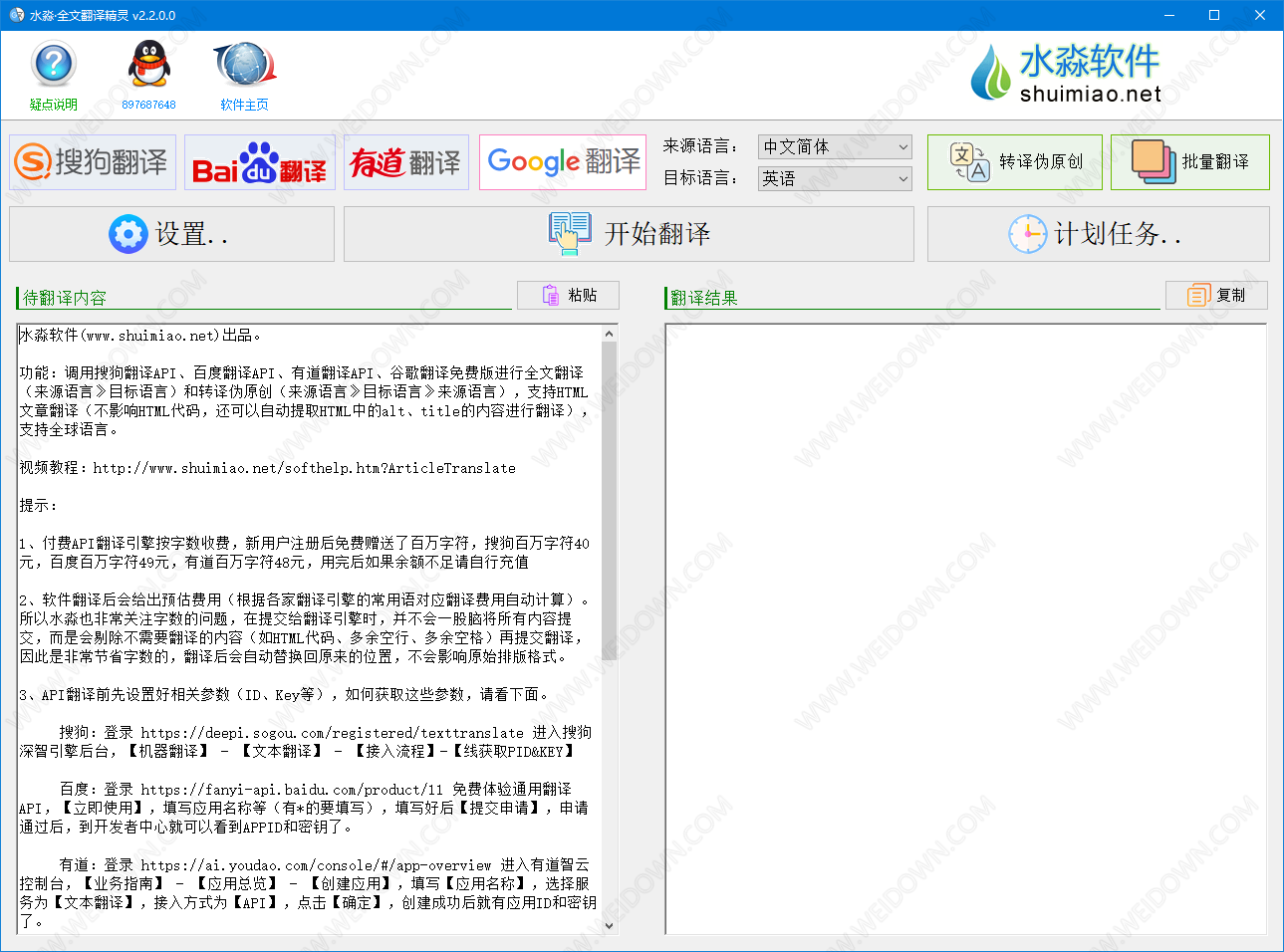Click 开始翻译 to start translating

629,234
